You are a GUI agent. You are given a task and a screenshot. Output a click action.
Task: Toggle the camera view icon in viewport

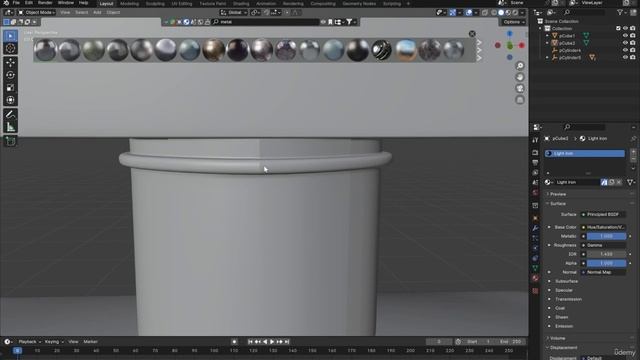click(520, 89)
